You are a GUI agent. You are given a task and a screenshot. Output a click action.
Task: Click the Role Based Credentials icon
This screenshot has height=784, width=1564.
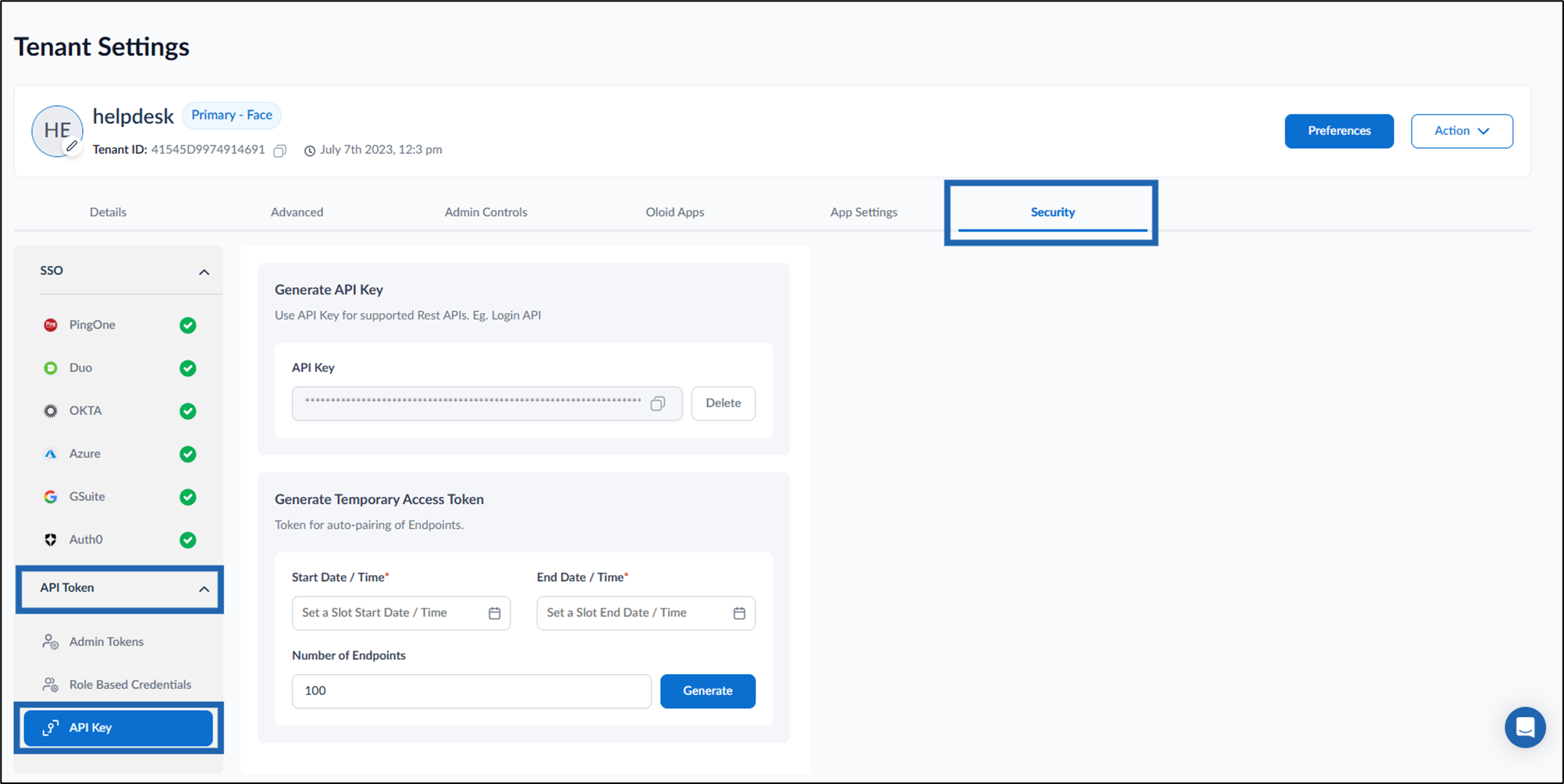[51, 685]
